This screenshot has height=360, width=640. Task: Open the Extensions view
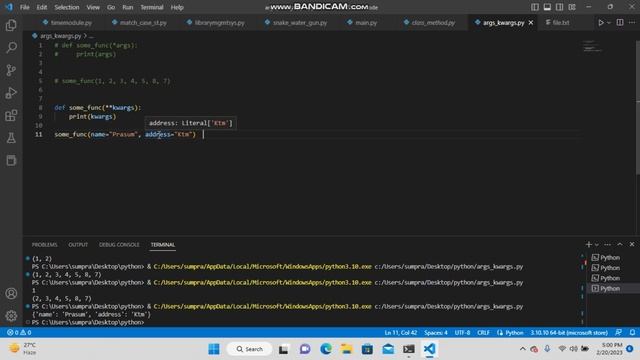pos(11,116)
